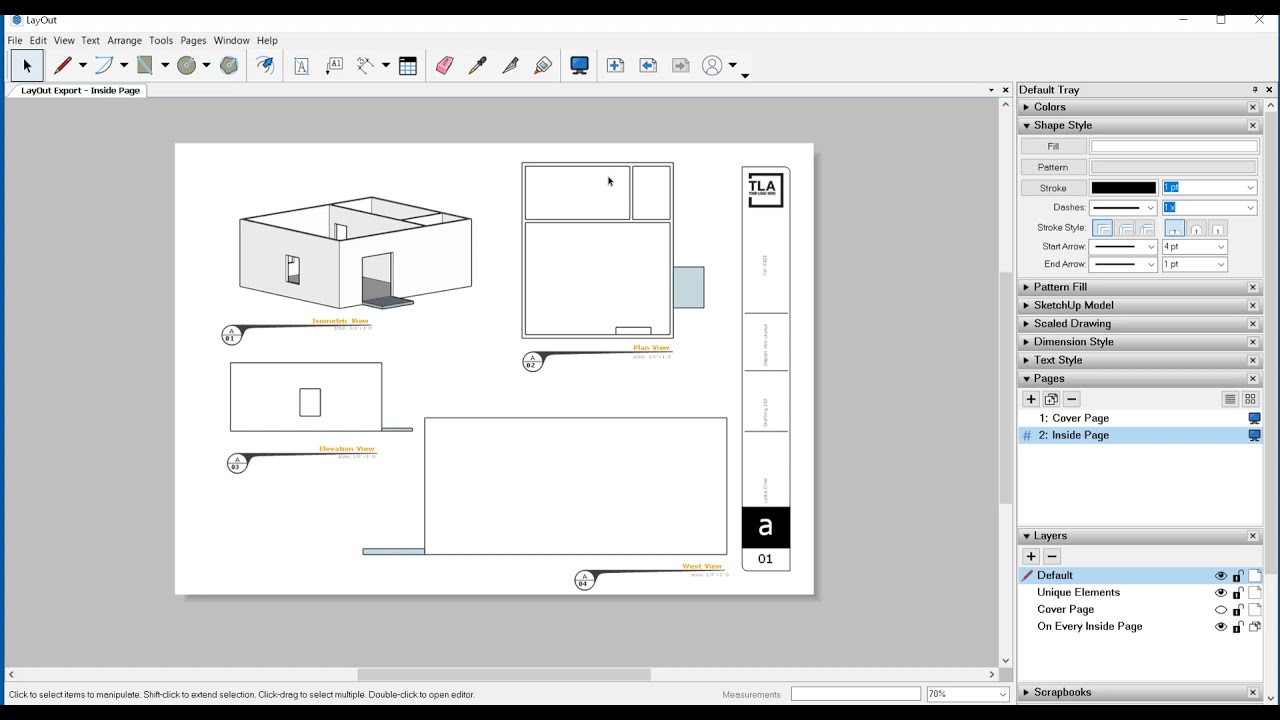1280x720 pixels.
Task: Activate the Select arrow tool
Action: point(27,66)
